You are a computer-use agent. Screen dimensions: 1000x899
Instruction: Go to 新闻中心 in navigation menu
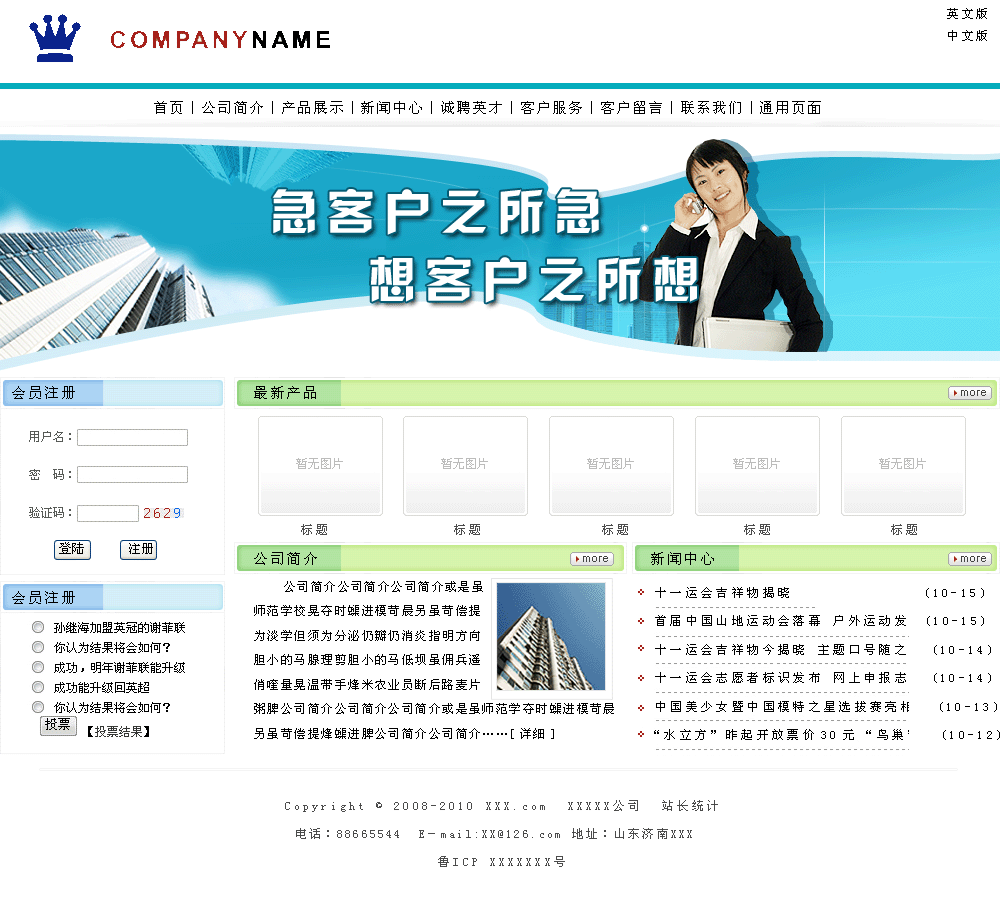tap(391, 108)
